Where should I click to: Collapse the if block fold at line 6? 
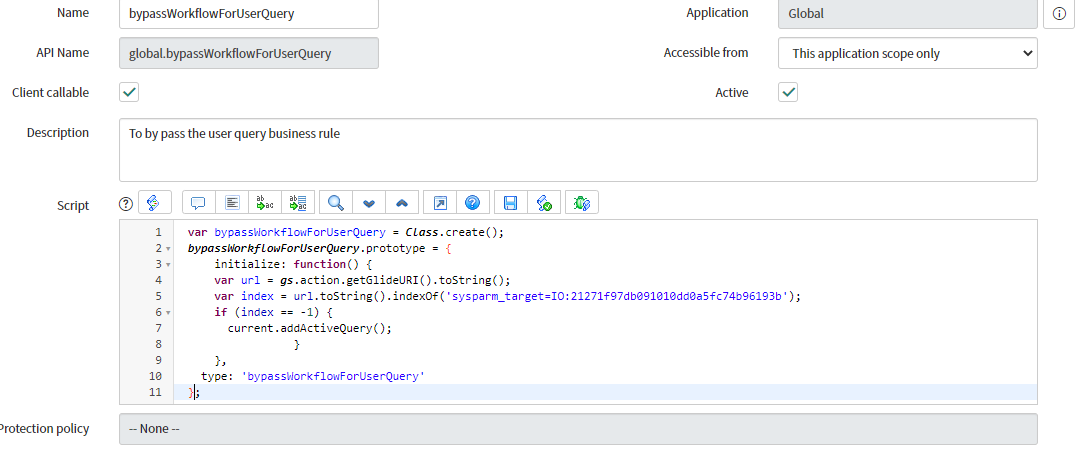[x=168, y=313]
